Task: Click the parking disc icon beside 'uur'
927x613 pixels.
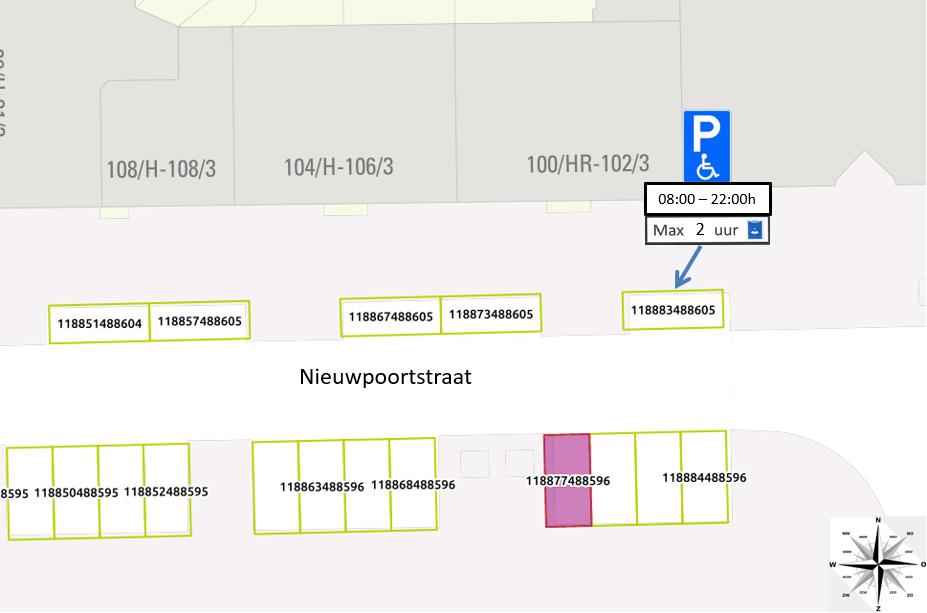Action: coord(756,230)
